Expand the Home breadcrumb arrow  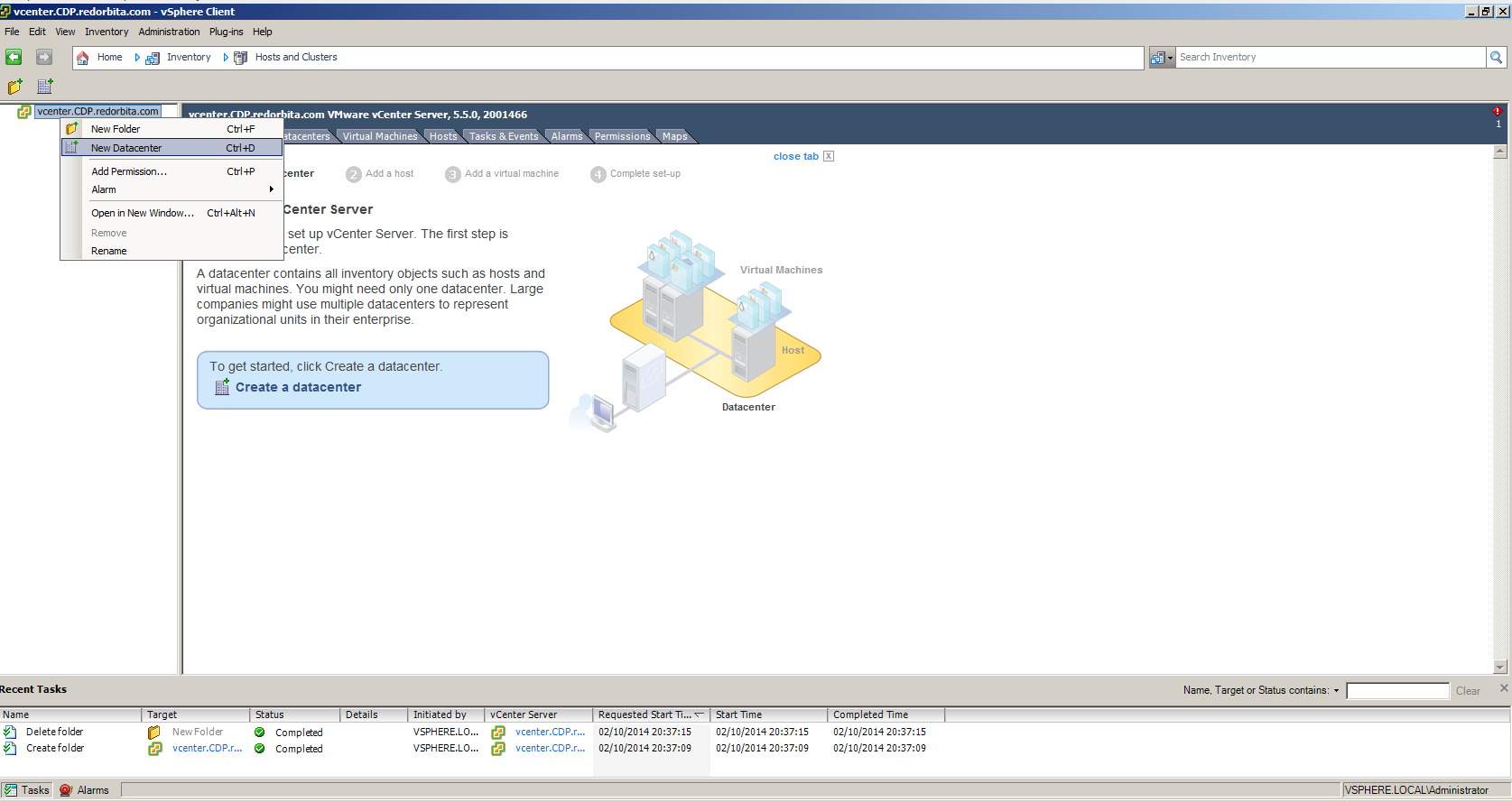click(137, 58)
